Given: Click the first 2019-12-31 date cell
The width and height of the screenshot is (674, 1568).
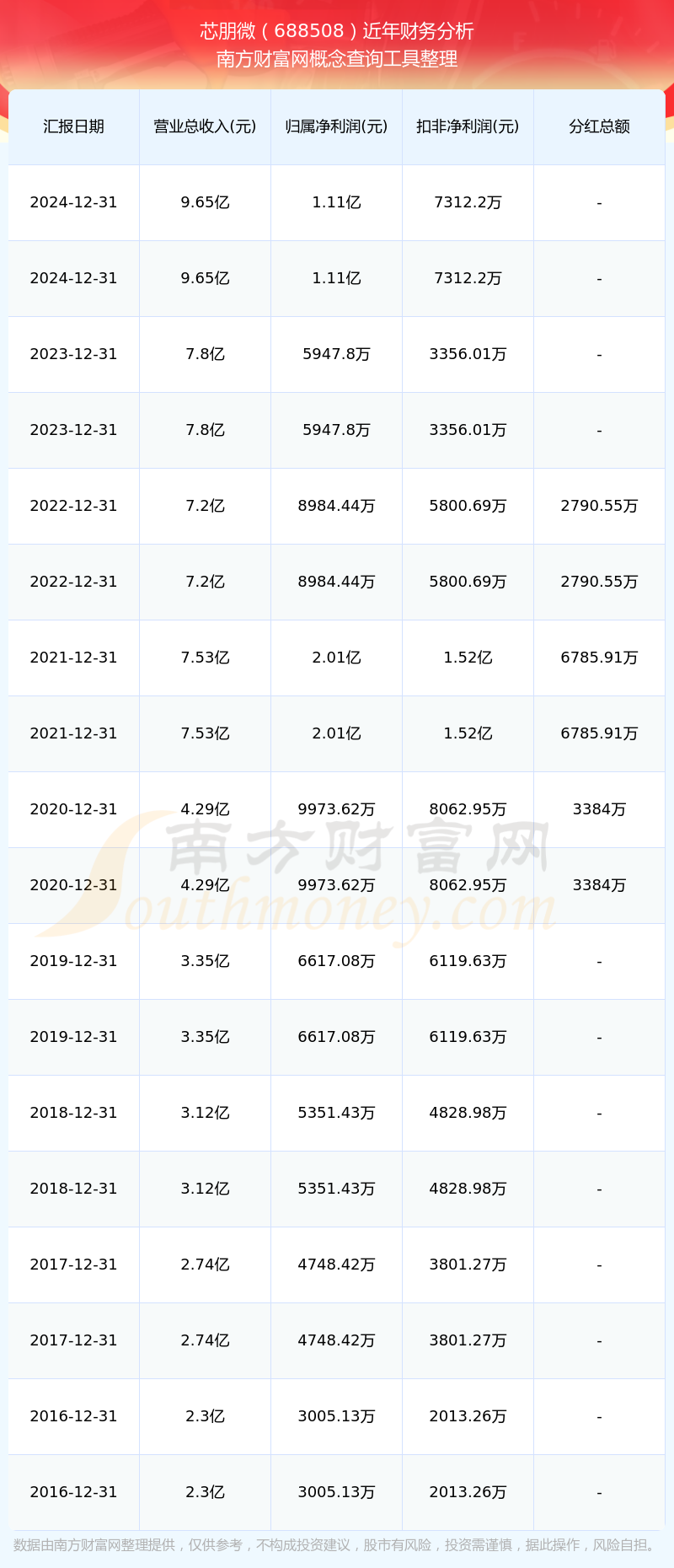Looking at the screenshot, I should click(73, 961).
